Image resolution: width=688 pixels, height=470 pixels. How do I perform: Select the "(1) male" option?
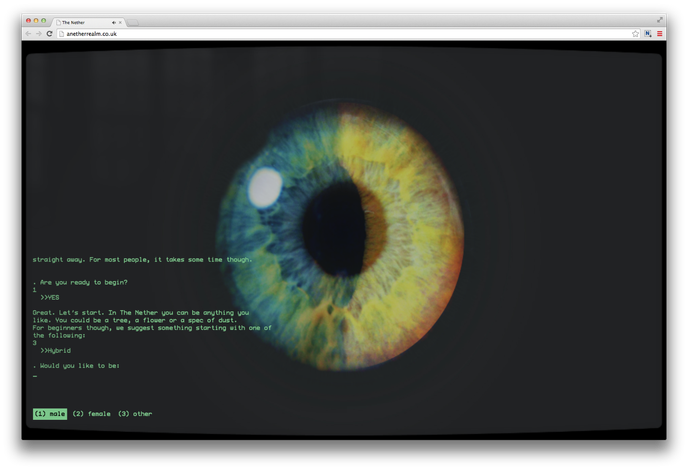50,413
